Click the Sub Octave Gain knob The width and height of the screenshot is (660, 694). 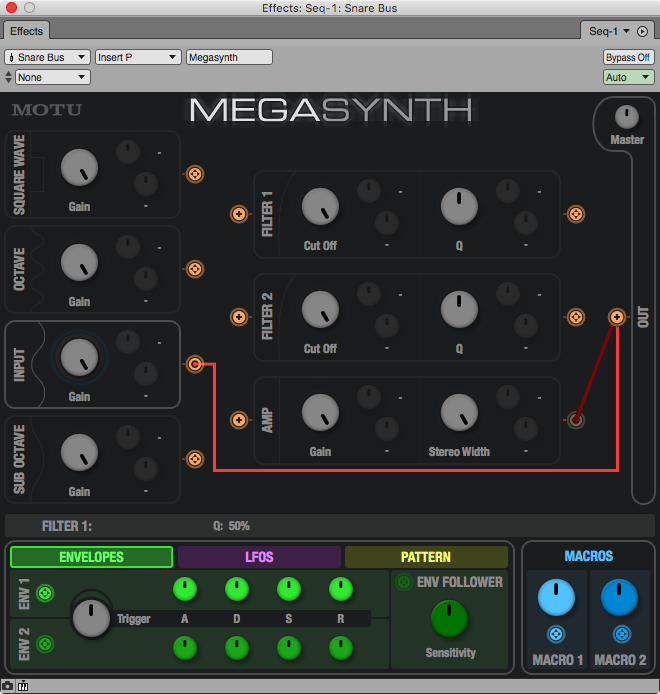coord(79,453)
